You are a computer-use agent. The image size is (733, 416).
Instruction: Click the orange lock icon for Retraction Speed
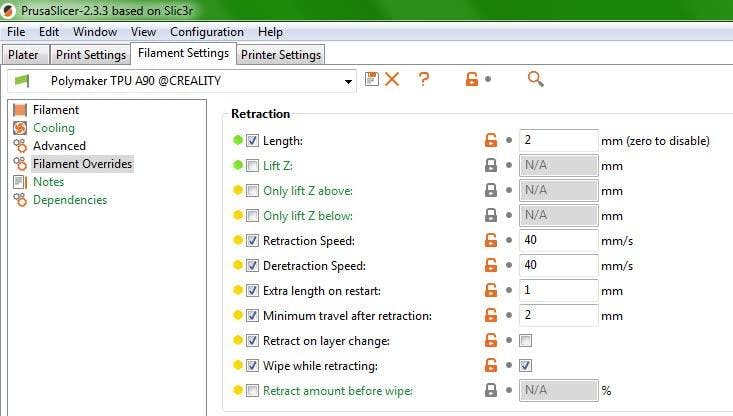491,241
